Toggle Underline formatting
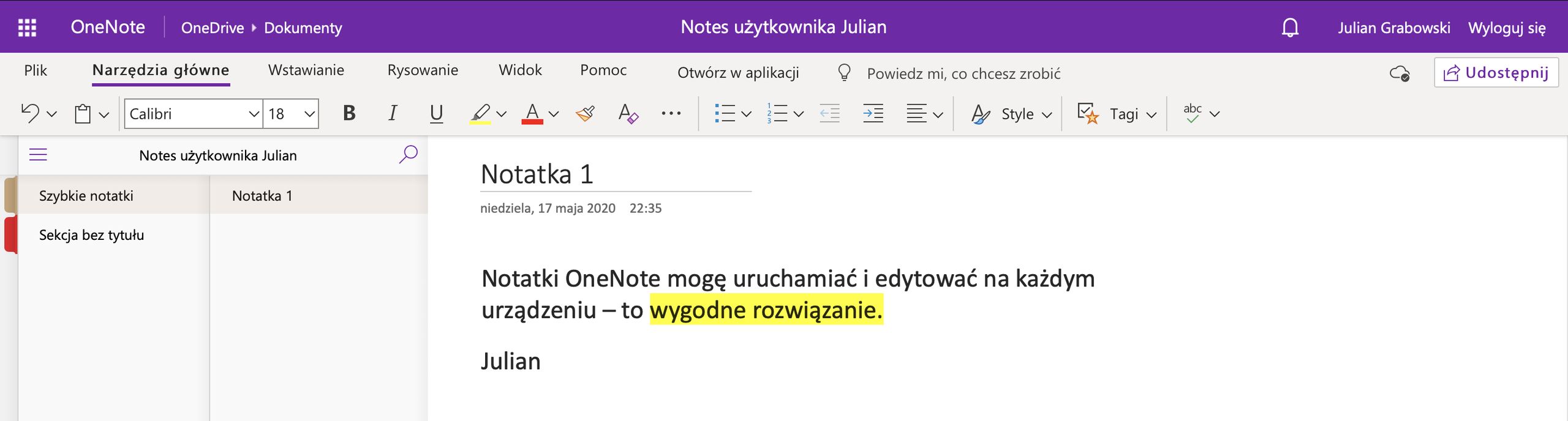 click(436, 113)
